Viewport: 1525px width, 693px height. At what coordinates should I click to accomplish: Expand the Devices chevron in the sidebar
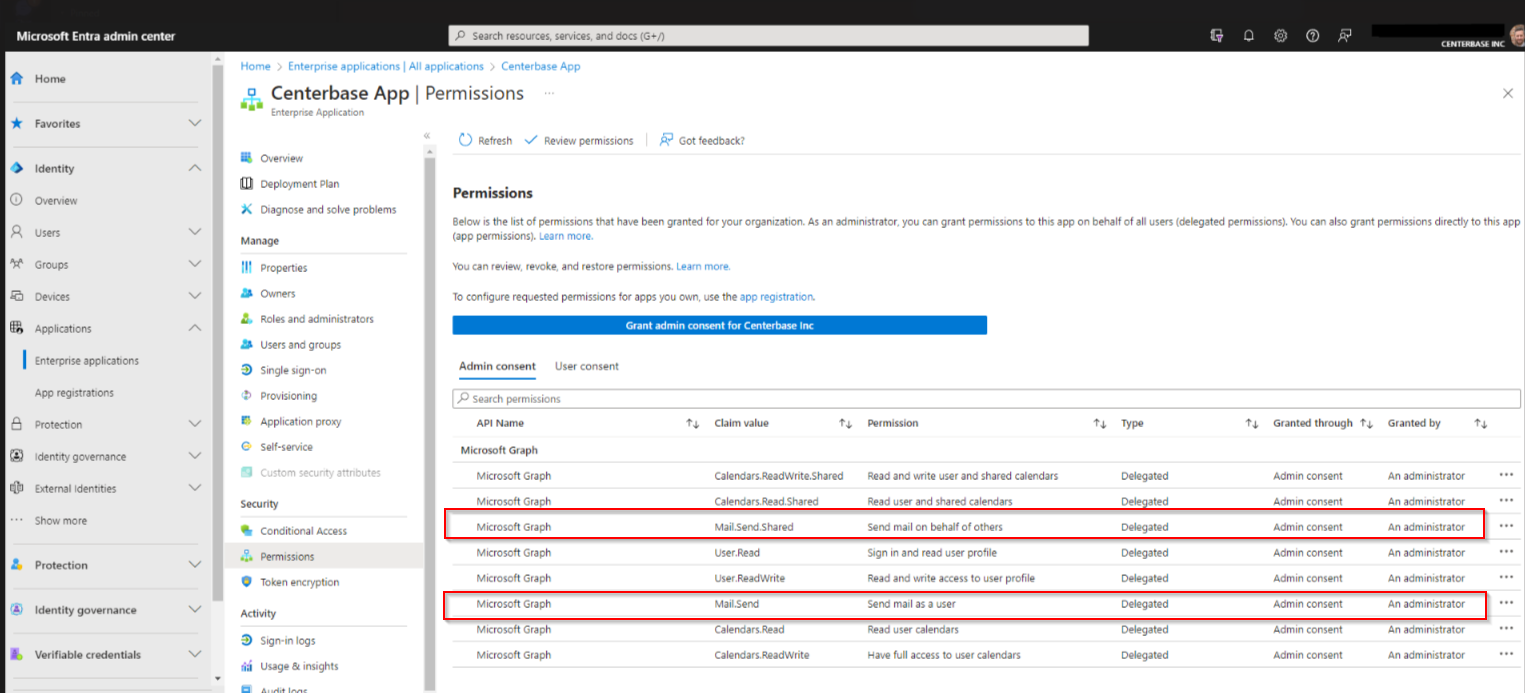[195, 296]
